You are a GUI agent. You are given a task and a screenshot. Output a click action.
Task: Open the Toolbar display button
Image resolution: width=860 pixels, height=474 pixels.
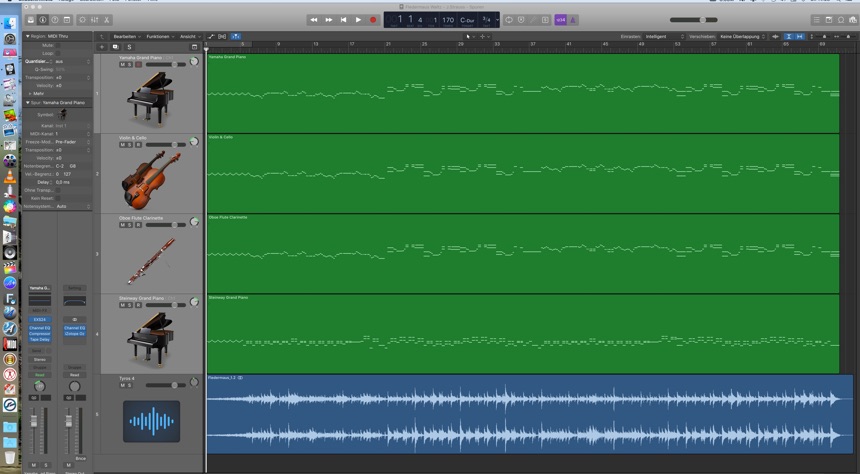click(67, 20)
